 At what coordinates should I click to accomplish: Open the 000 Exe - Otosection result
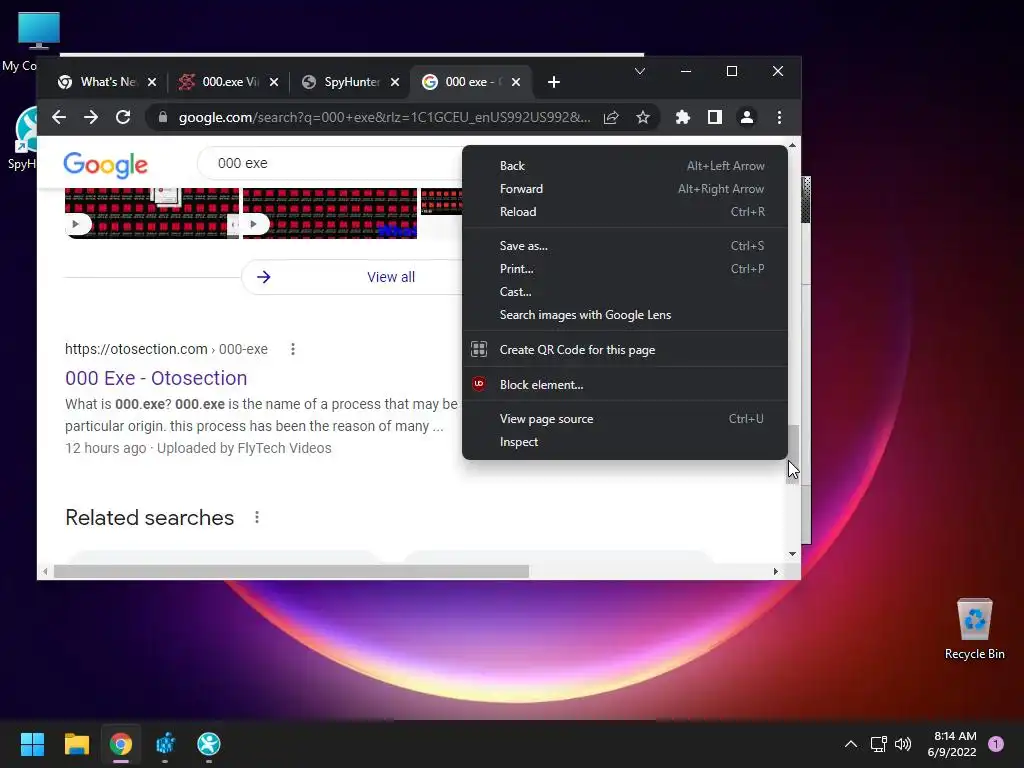click(156, 378)
